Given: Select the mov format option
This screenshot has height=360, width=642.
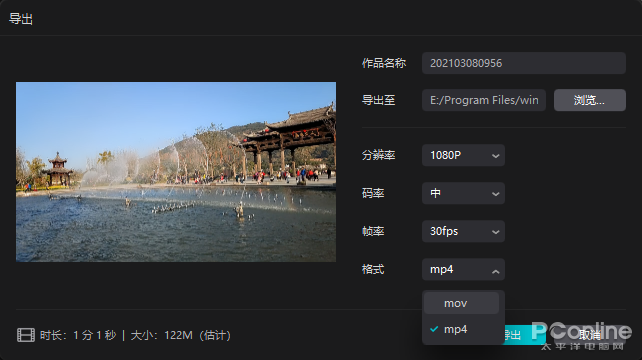Looking at the screenshot, I should tap(461, 303).
